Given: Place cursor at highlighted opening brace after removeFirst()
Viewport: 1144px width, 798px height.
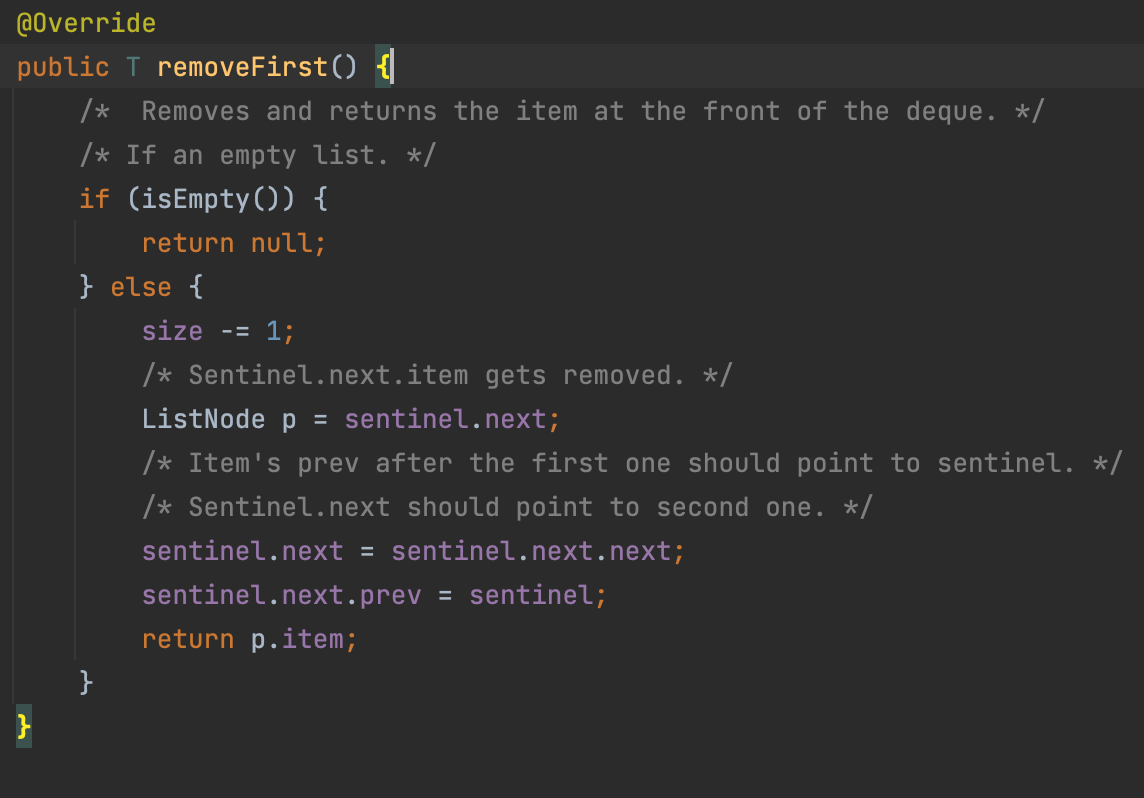Looking at the screenshot, I should [385, 67].
